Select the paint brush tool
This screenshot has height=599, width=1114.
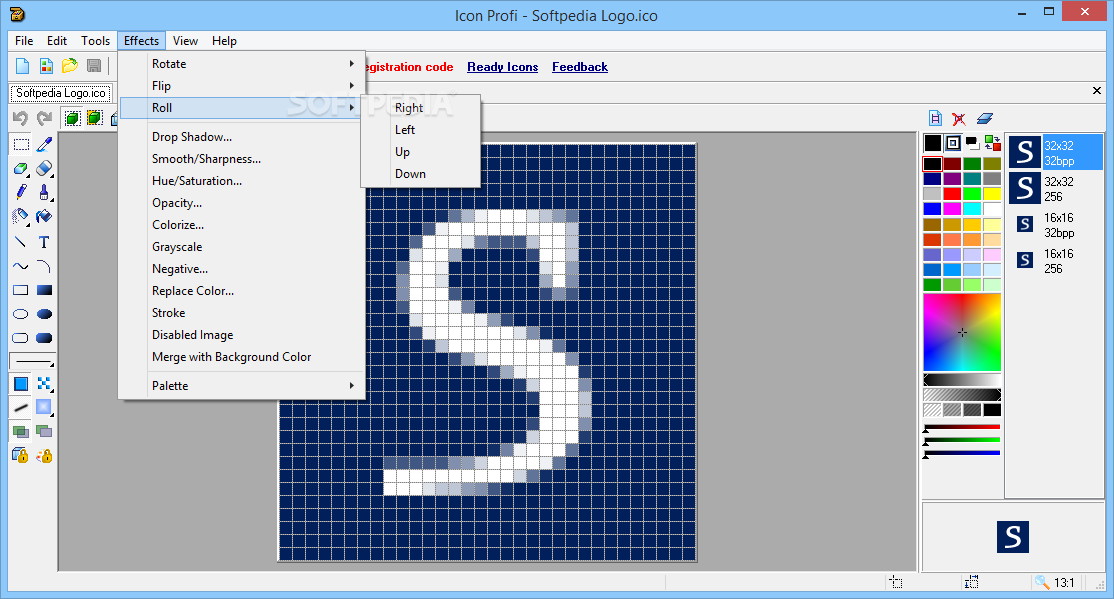44,193
